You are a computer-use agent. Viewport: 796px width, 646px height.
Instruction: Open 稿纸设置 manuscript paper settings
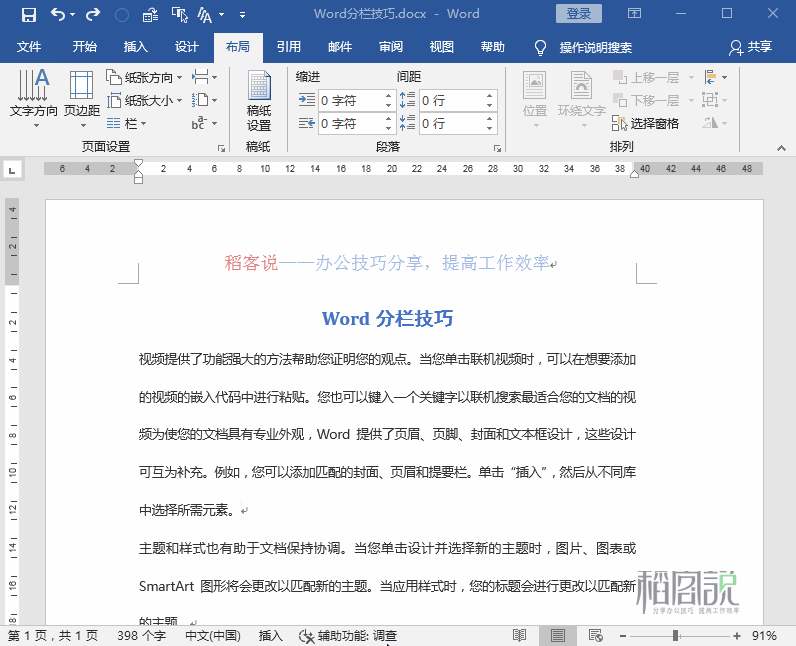(259, 100)
